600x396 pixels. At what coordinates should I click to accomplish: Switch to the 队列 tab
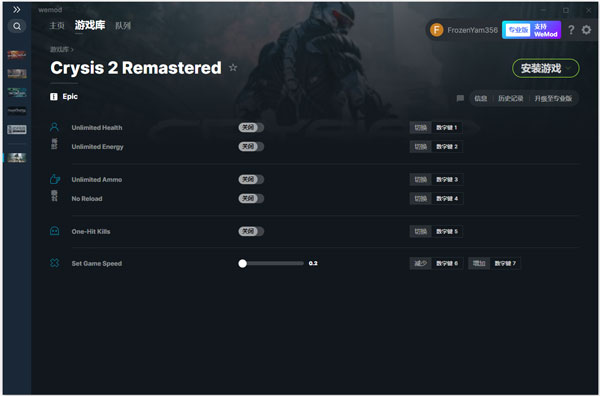123,26
